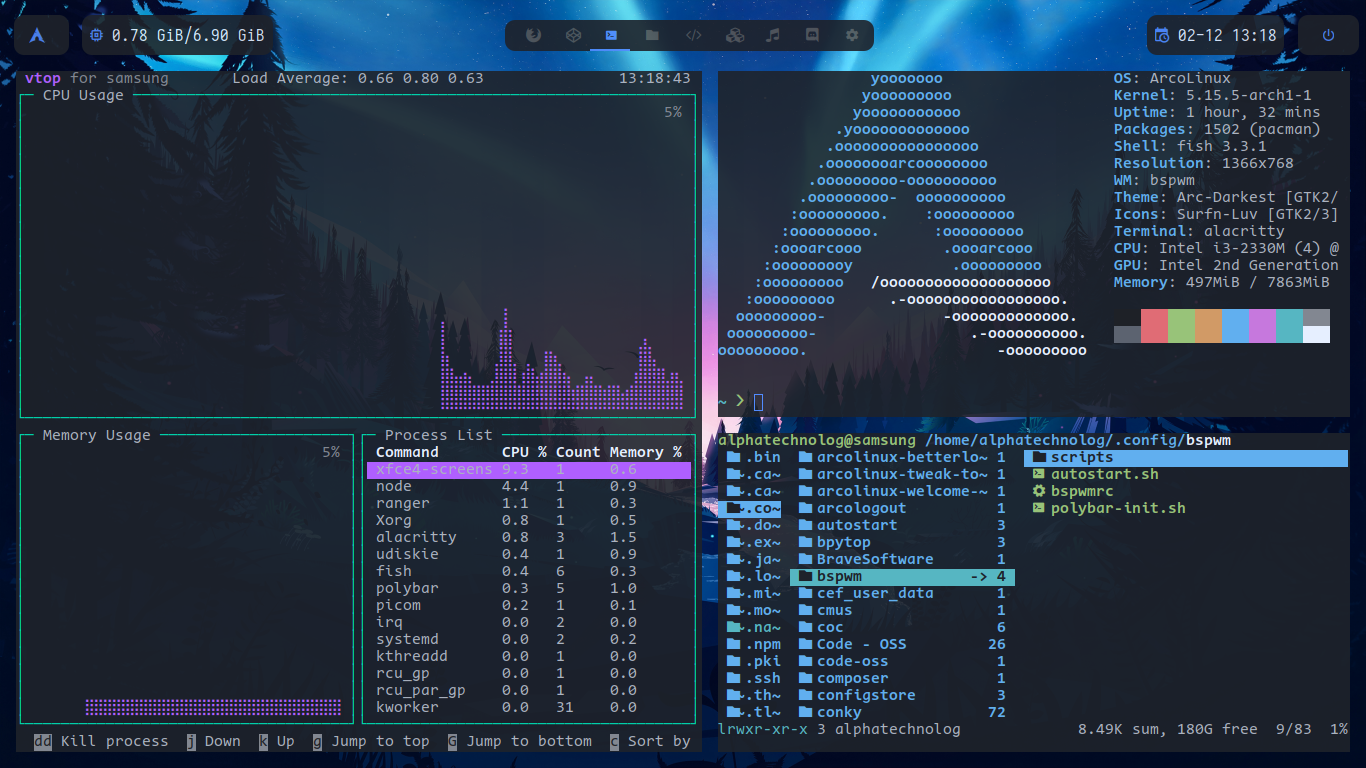
Task: Switch to the Discord workspace icon
Action: (x=812, y=35)
